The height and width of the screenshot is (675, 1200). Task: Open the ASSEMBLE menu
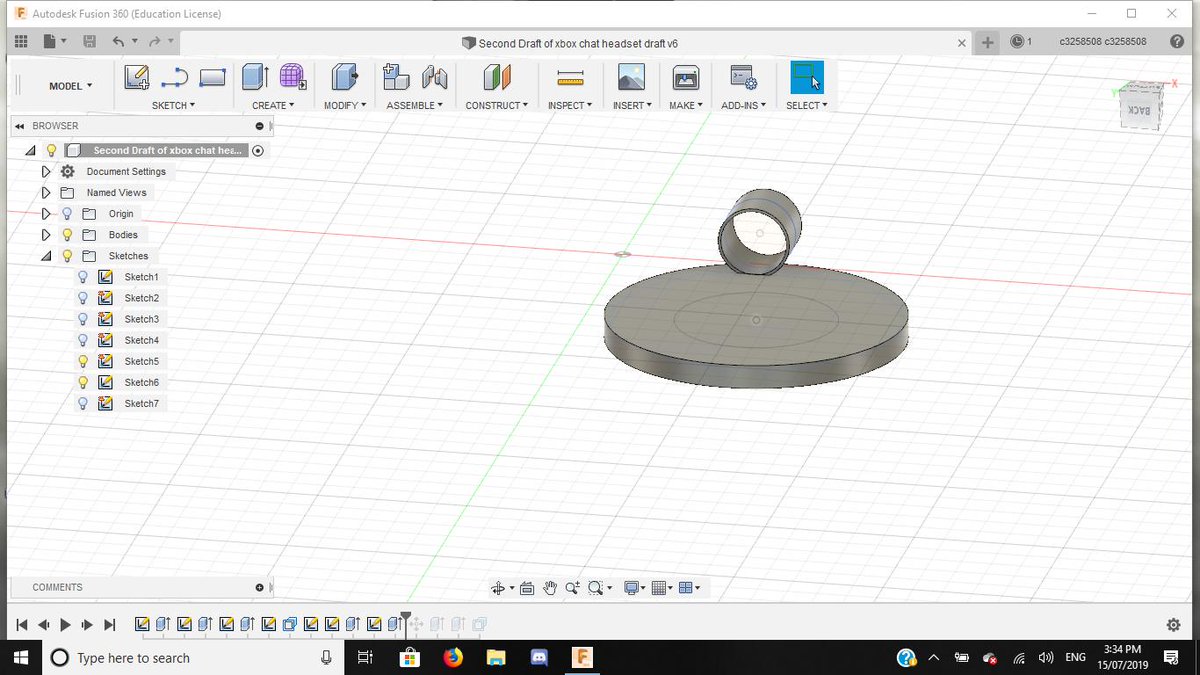tap(414, 105)
